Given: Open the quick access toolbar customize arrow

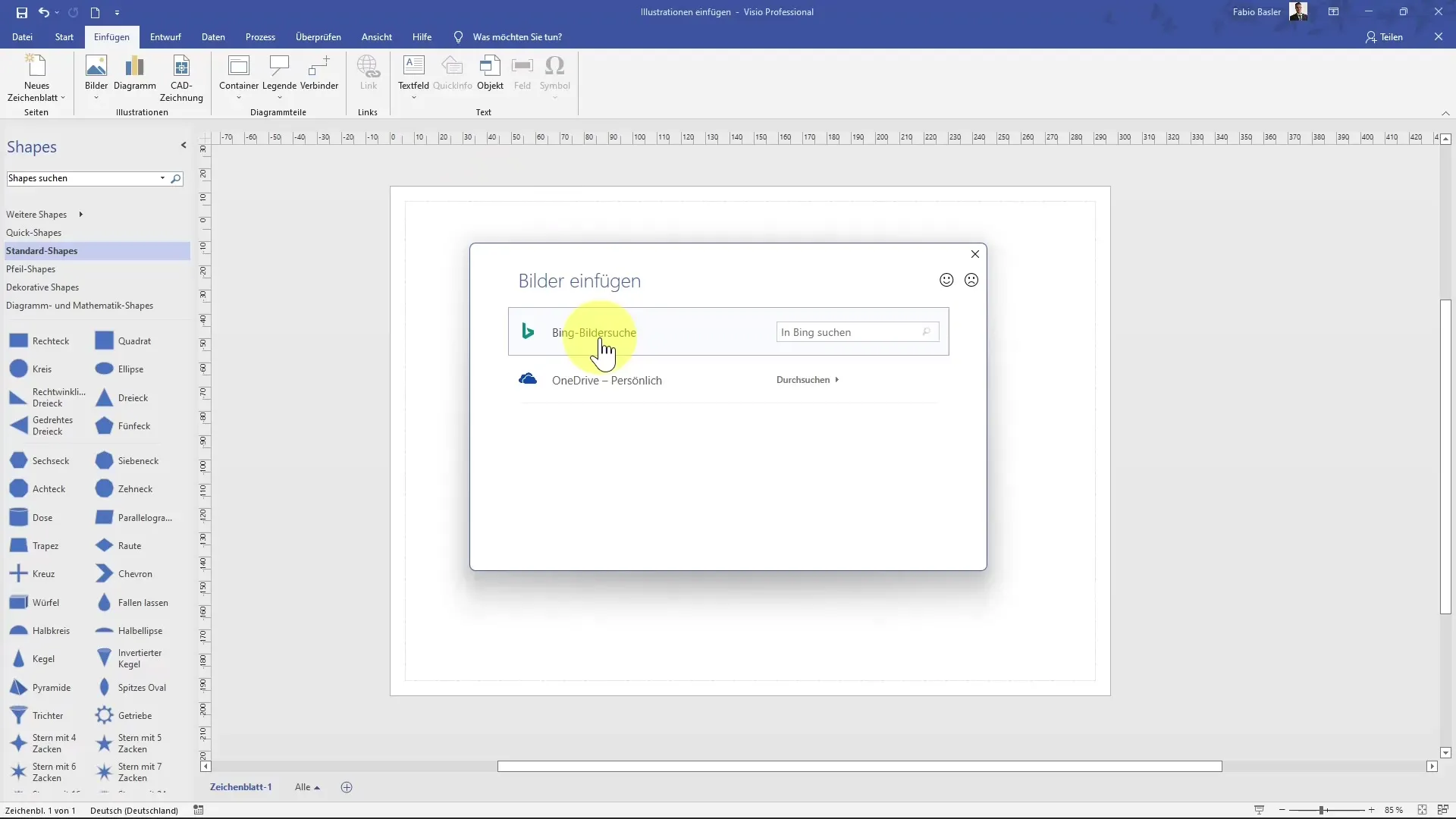Looking at the screenshot, I should pyautogui.click(x=117, y=12).
